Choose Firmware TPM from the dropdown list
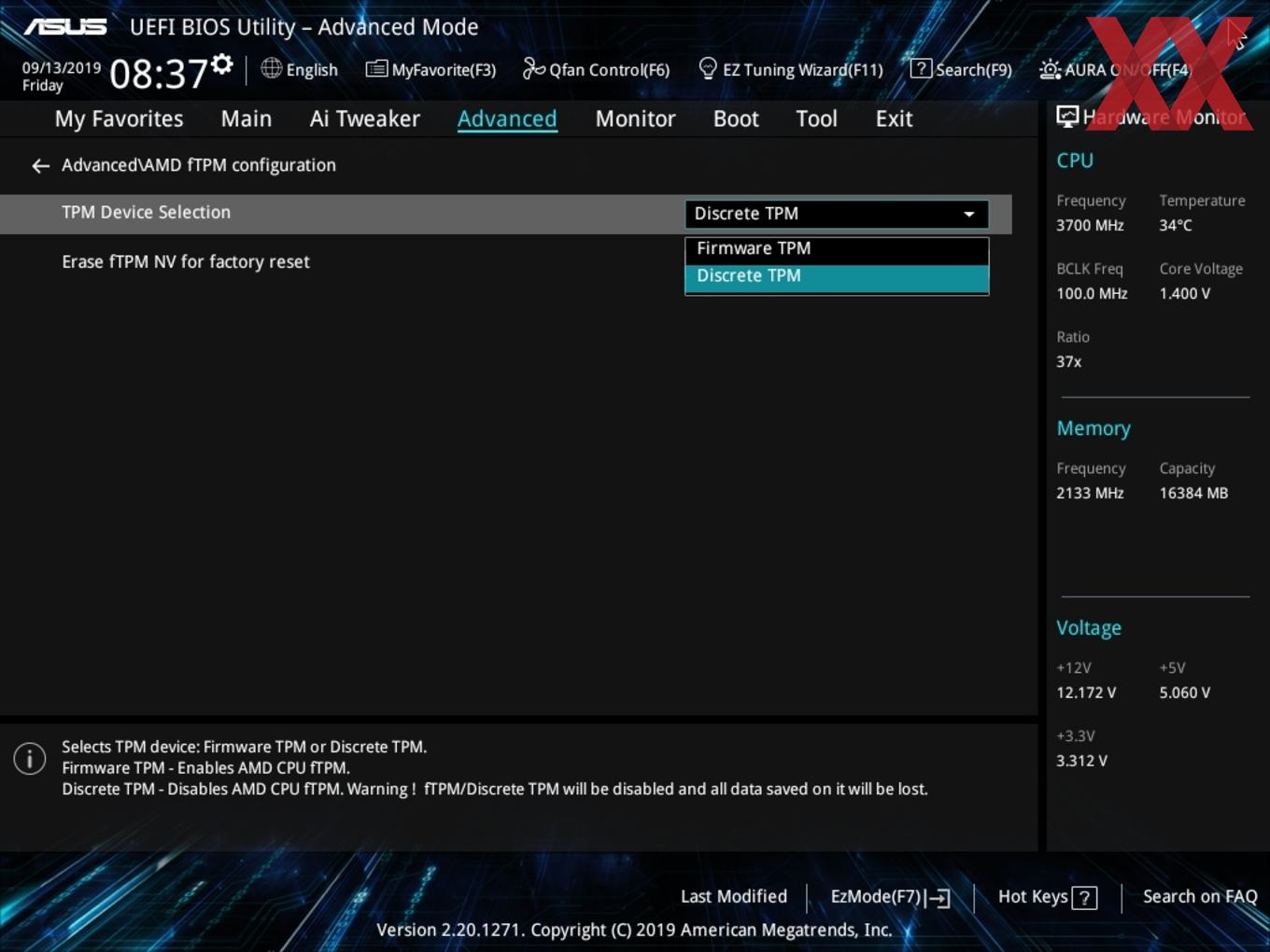The image size is (1270, 952). tap(837, 249)
